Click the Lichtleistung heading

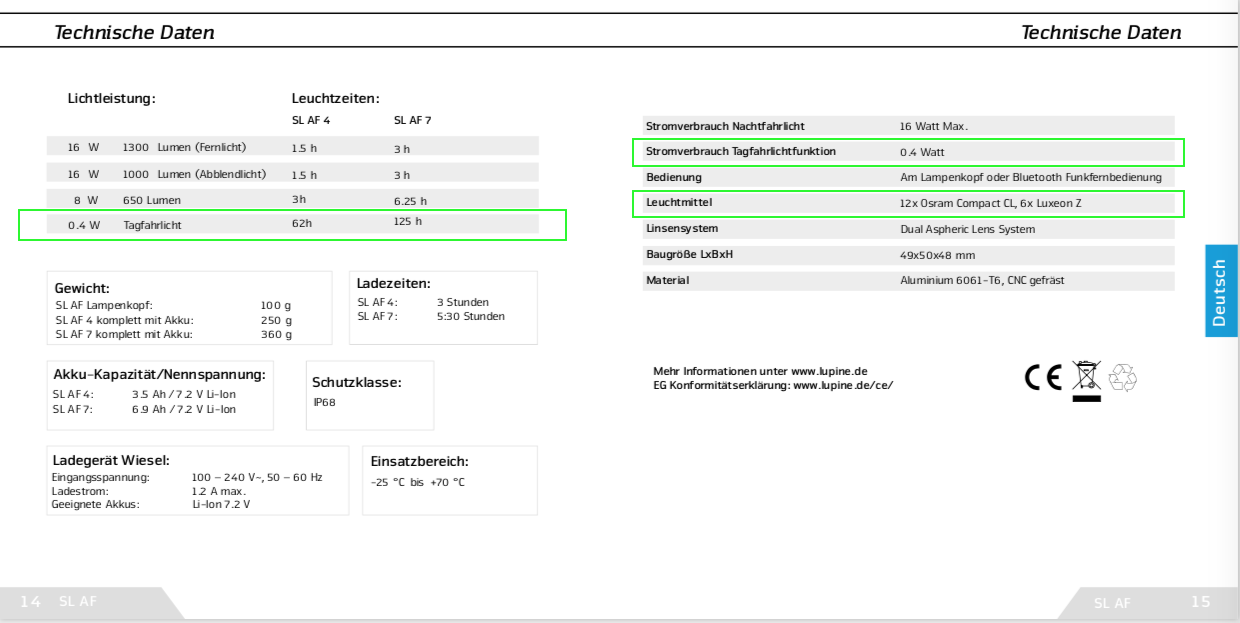tap(112, 98)
